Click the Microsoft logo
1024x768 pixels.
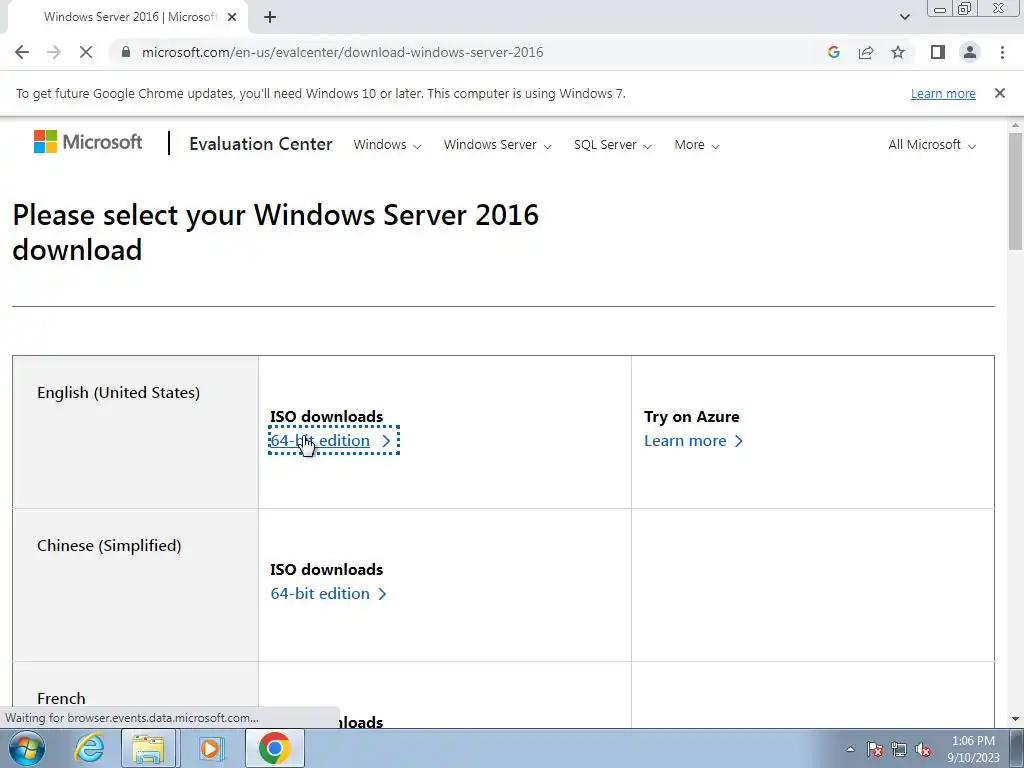(88, 142)
